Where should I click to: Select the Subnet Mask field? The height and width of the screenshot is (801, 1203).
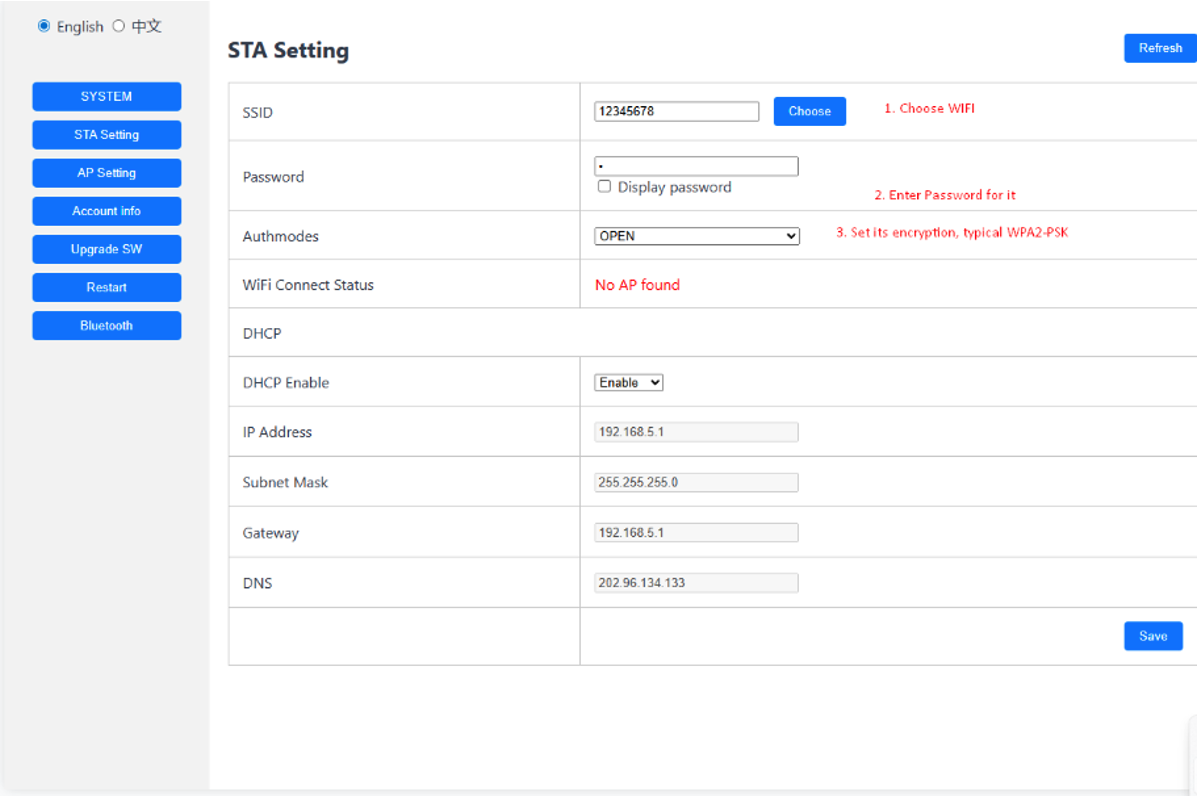[x=696, y=482]
